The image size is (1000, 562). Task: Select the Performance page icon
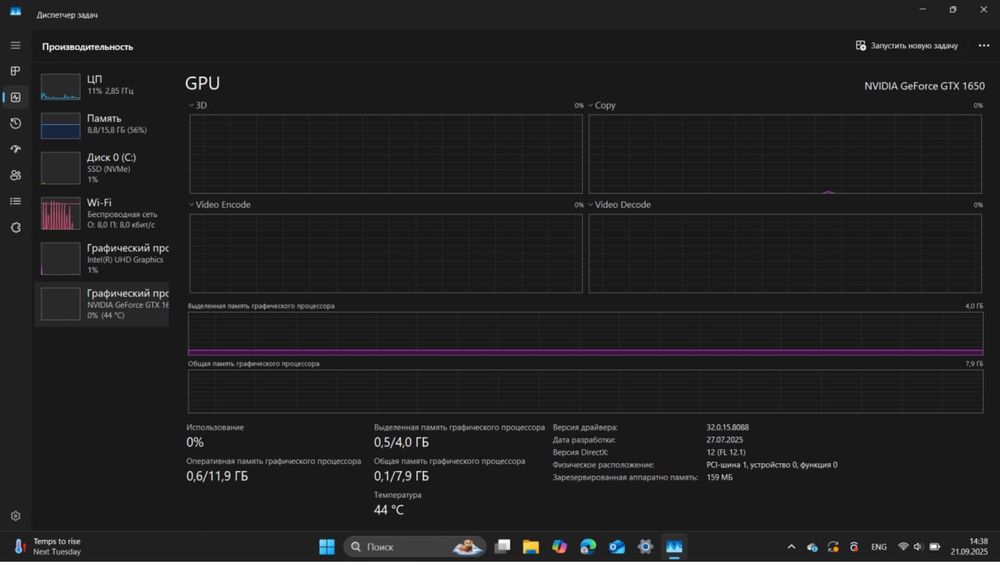tap(15, 97)
